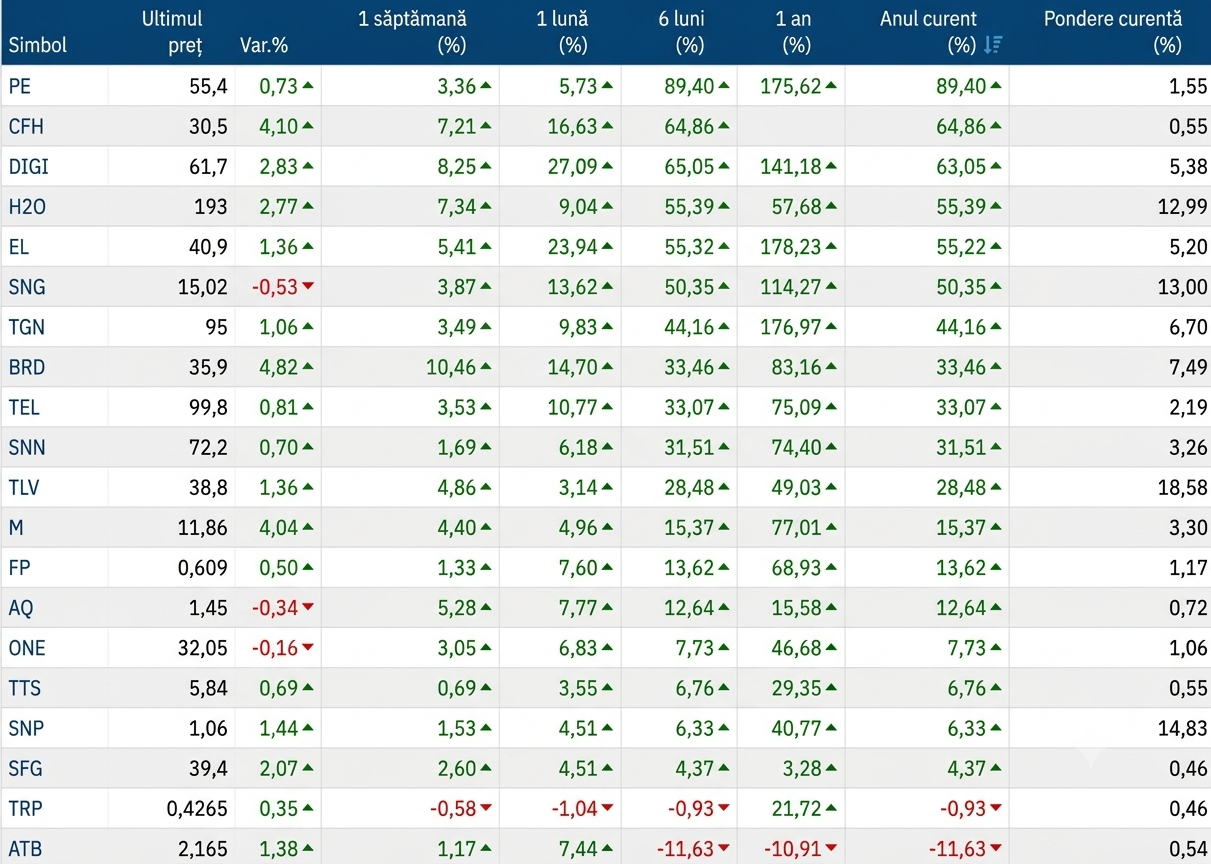The image size is (1211, 864).
Task: Select CFH current year value 64,86
Action: [x=963, y=127]
